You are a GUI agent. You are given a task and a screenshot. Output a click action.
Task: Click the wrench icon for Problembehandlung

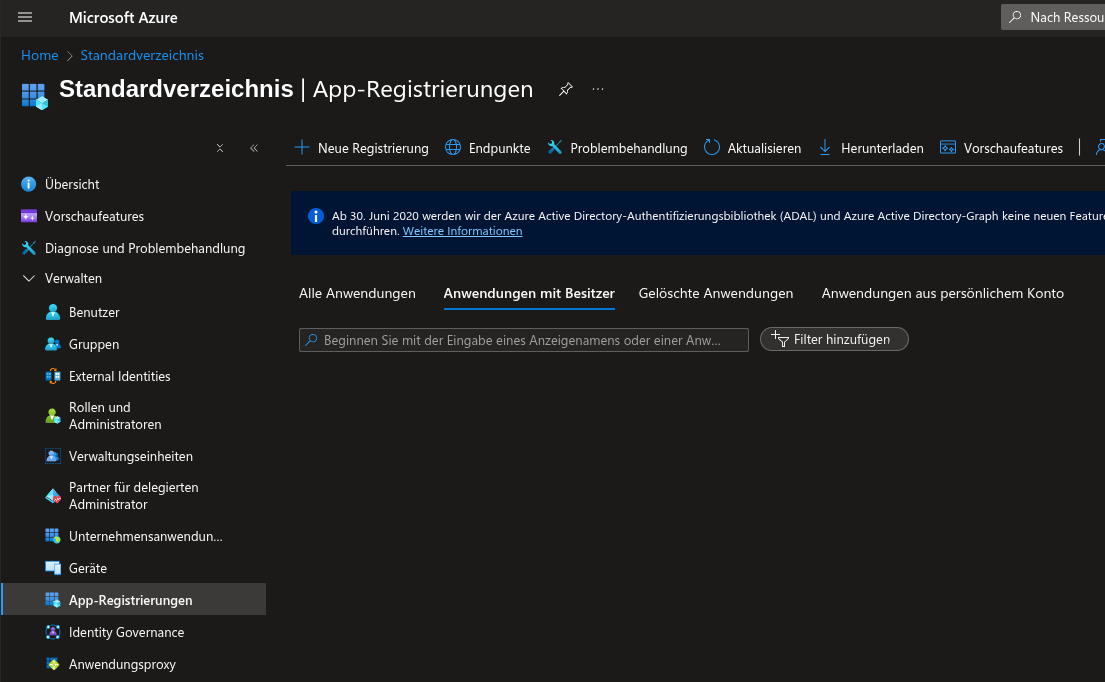(x=555, y=147)
